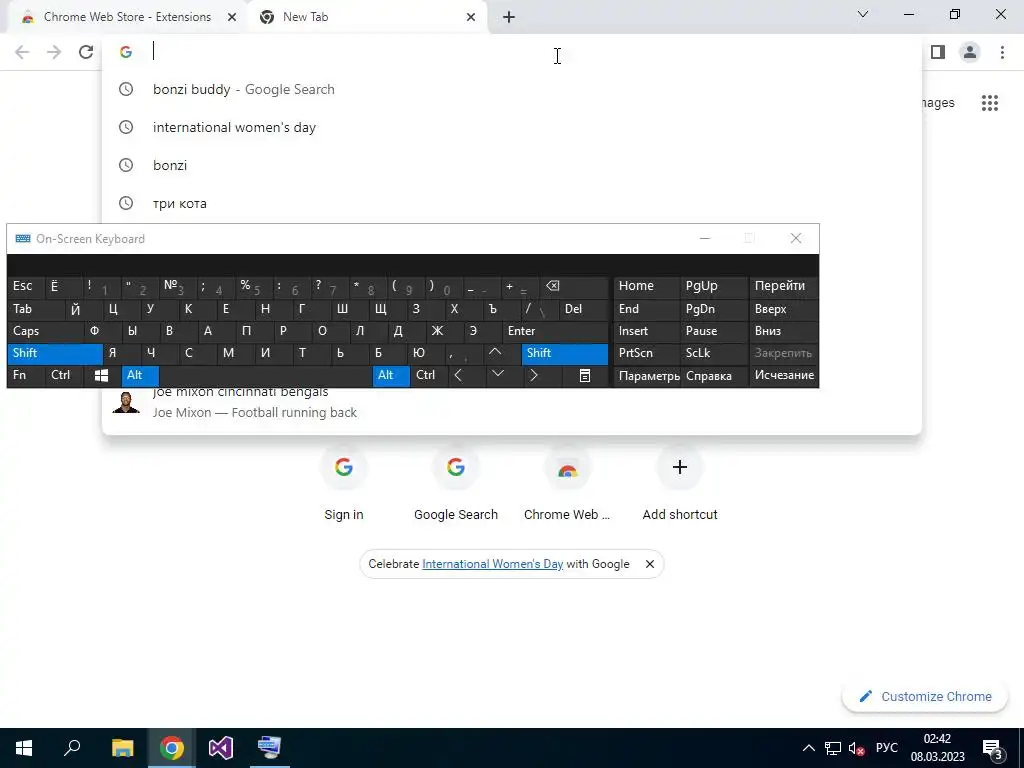Click the Справка help key
Screen dimensions: 1024x768
coord(714,376)
